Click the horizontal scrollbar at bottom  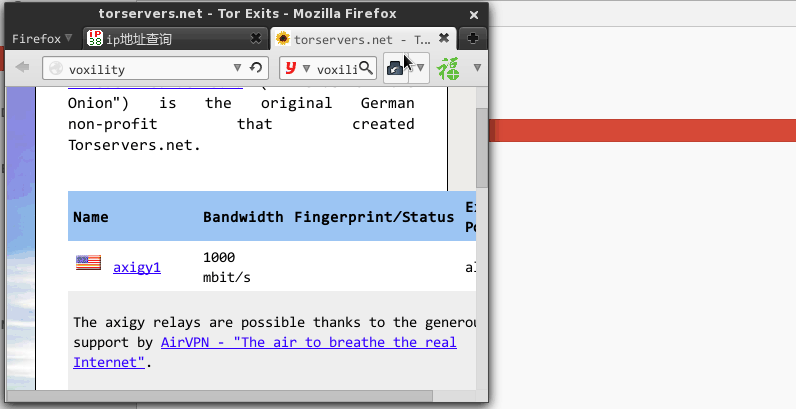pyautogui.click(x=219, y=396)
